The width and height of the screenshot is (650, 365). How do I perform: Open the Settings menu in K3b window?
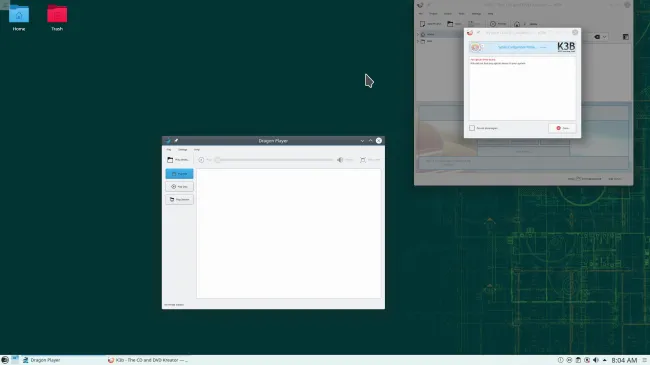click(476, 14)
